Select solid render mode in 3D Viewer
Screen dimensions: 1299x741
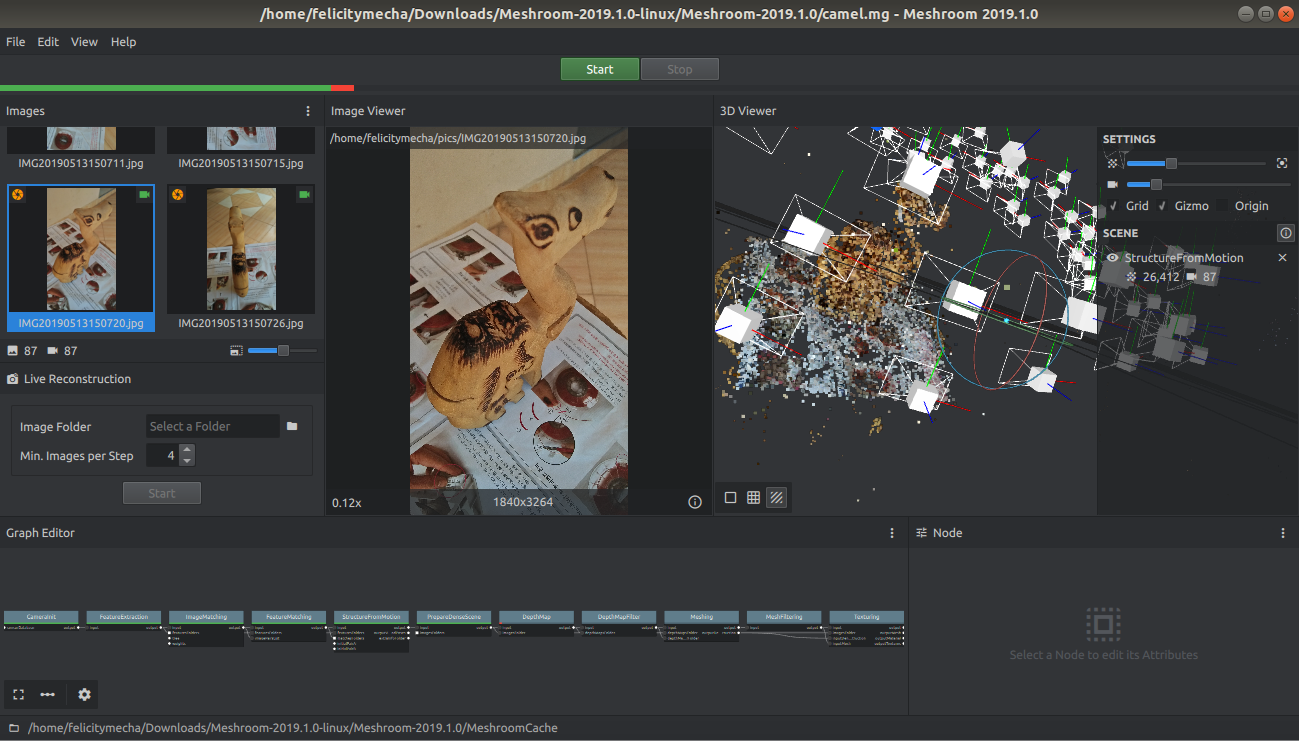pos(730,497)
